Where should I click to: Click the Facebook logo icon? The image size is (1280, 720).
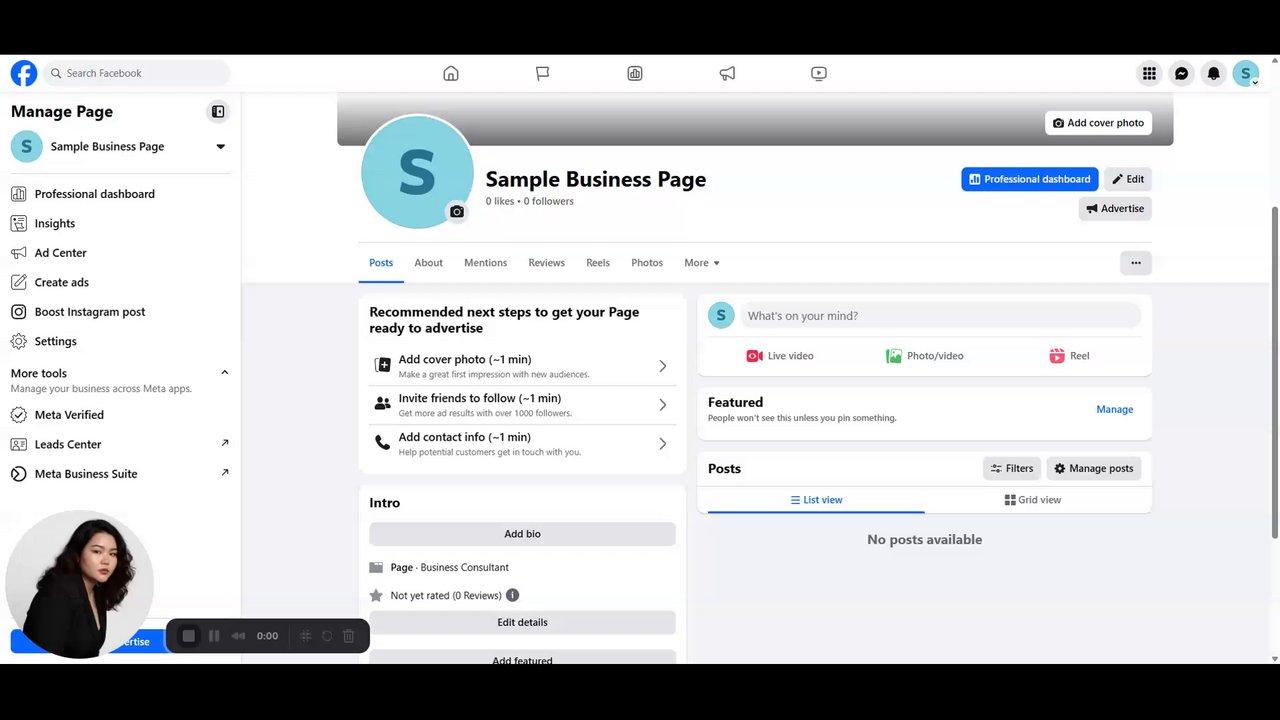click(24, 73)
